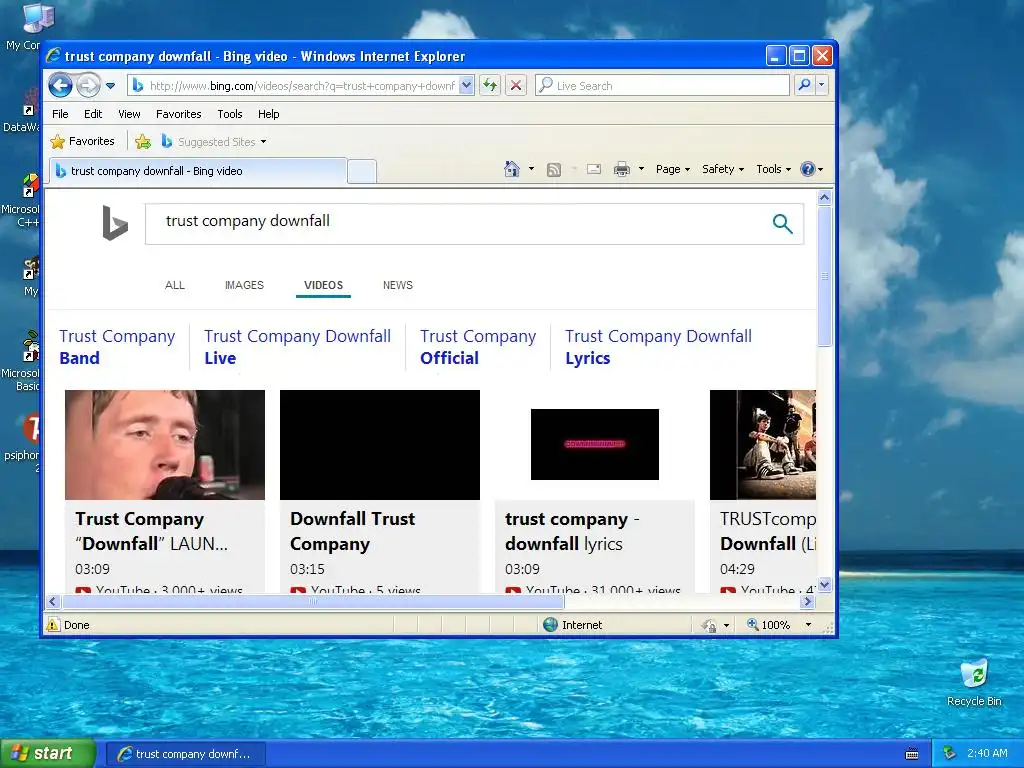The height and width of the screenshot is (768, 1024).
Task: Open a new blank tab
Action: (x=362, y=172)
